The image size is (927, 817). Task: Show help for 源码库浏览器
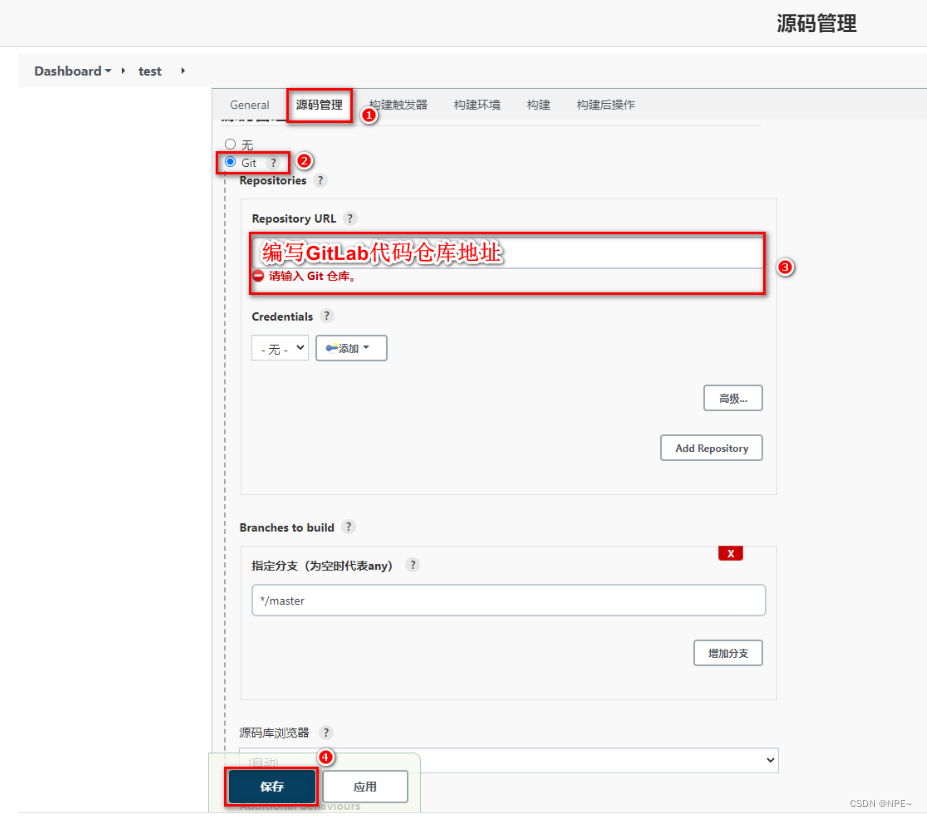tap(326, 732)
